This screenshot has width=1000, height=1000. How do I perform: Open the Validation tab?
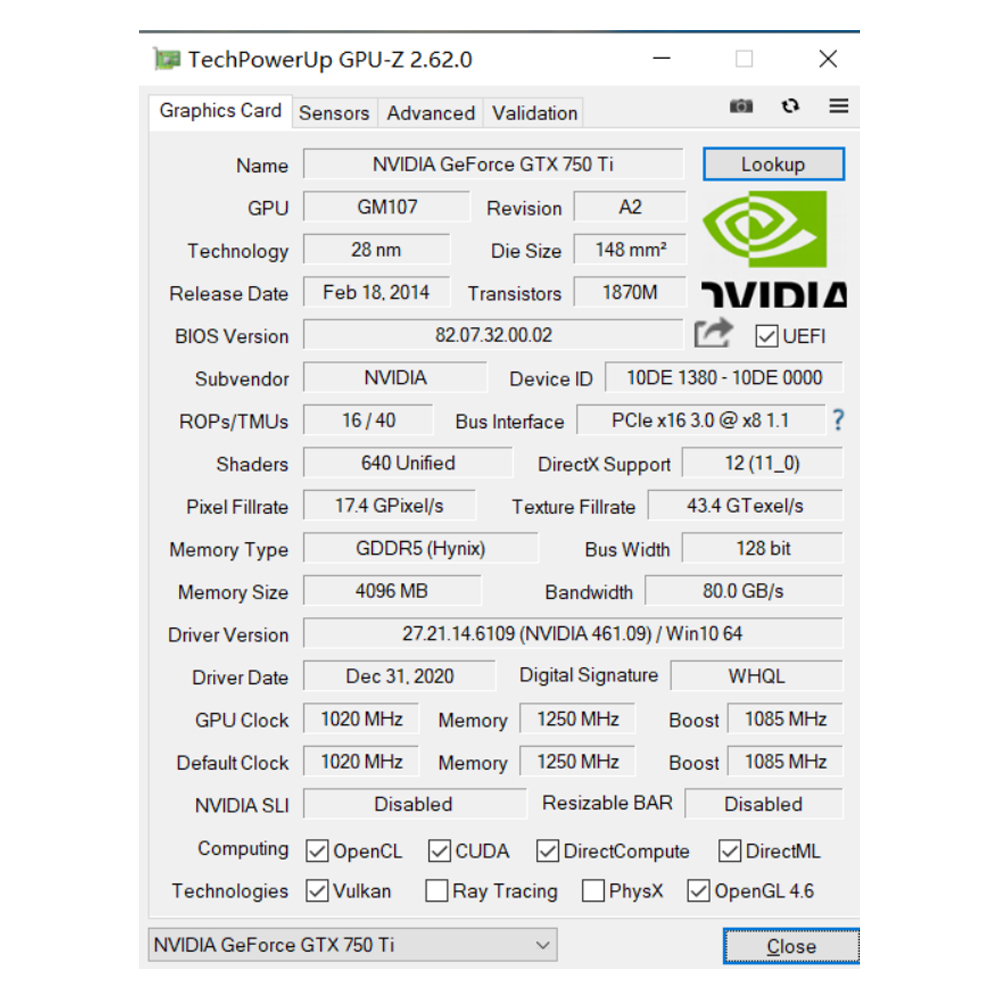point(534,114)
